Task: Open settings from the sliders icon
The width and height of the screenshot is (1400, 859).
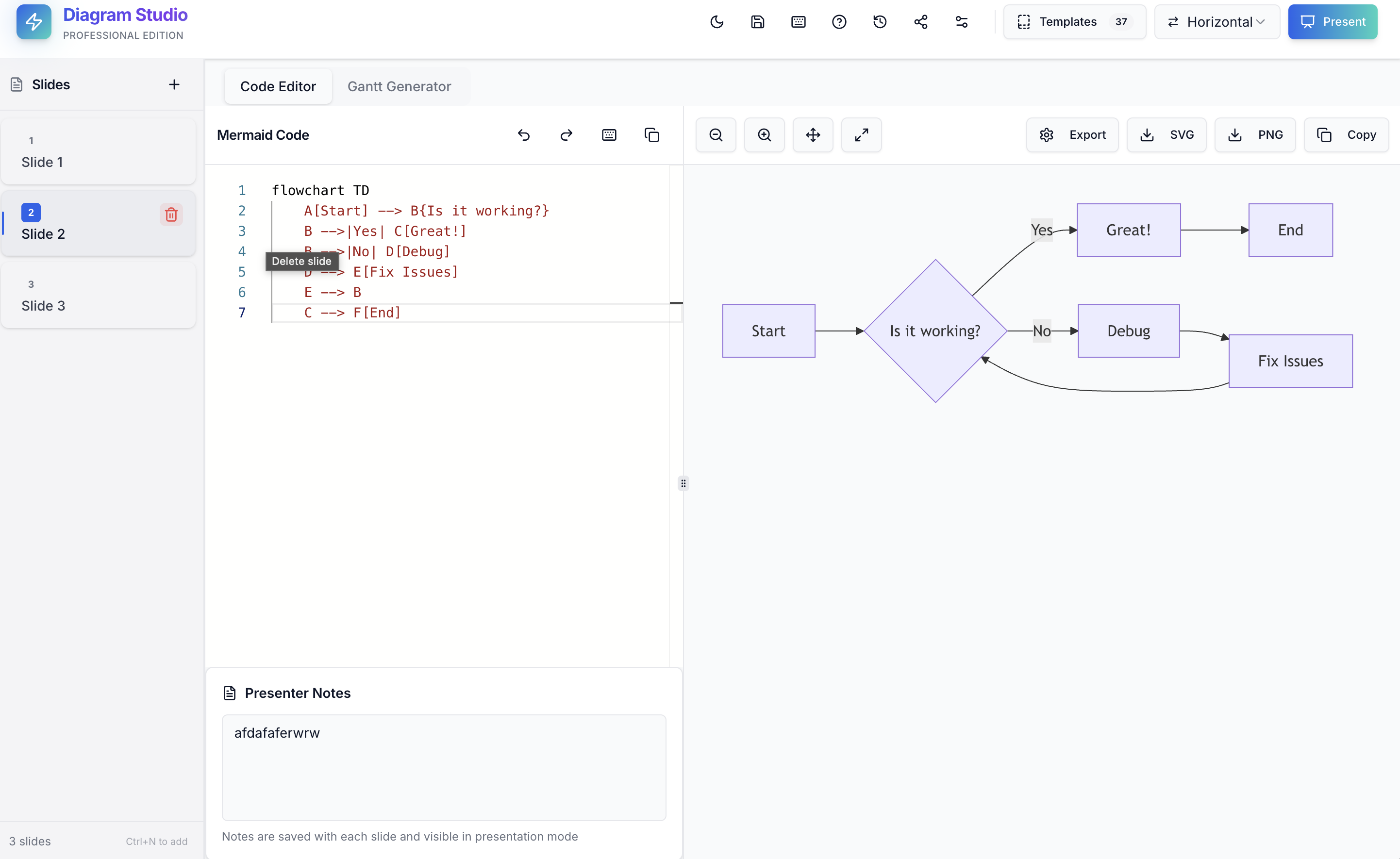Action: coord(961,21)
